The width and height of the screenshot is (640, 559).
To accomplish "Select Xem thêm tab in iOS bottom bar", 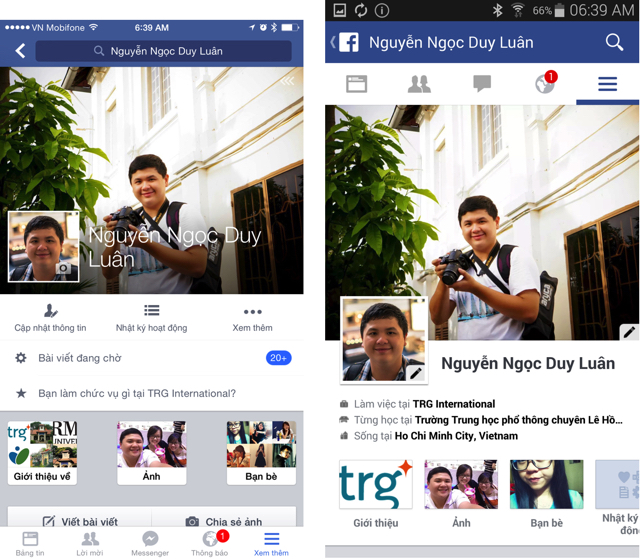I will [271, 543].
